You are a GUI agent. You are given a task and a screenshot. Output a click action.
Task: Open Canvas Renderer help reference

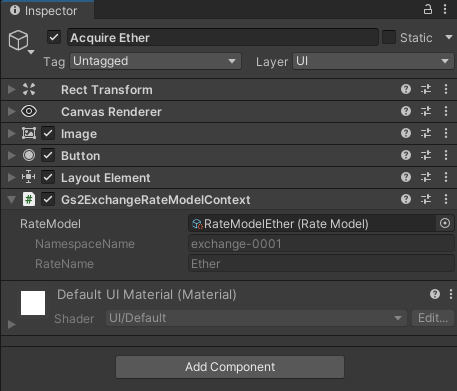point(406,111)
